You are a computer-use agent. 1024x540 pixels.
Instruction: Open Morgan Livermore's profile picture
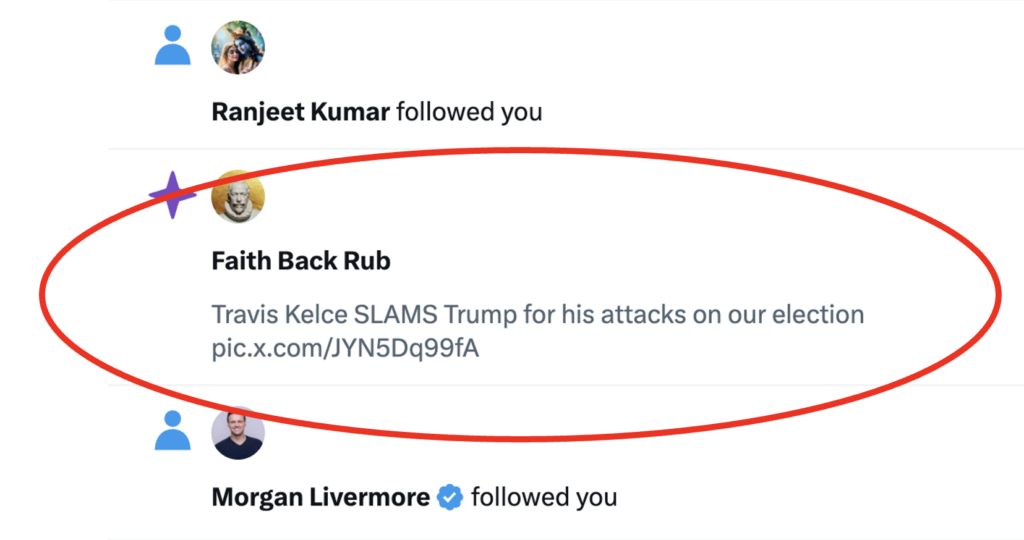[238, 433]
